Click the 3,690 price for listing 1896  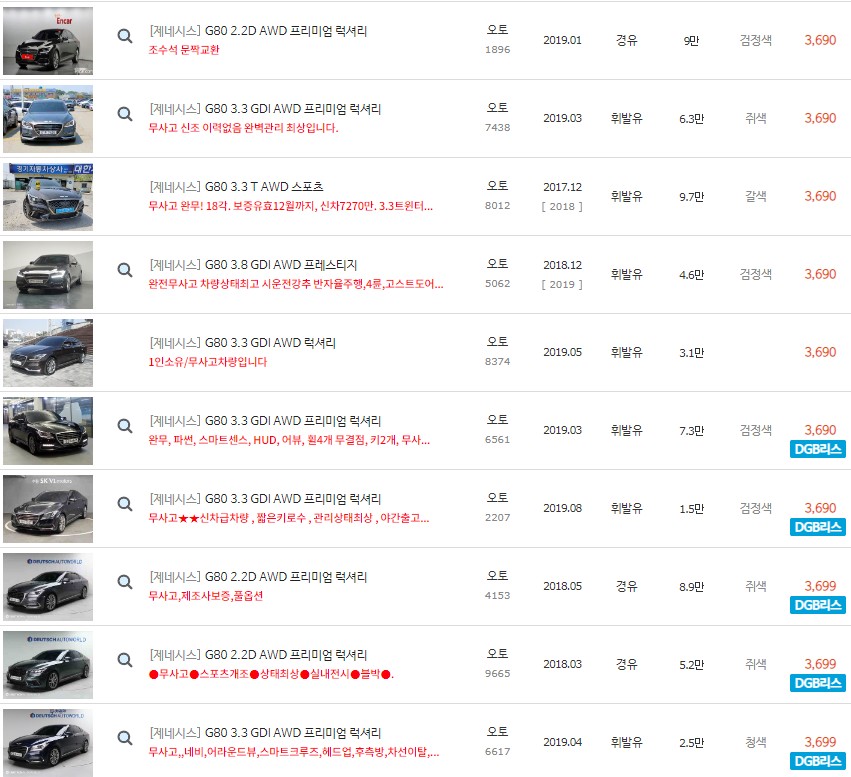[x=820, y=40]
